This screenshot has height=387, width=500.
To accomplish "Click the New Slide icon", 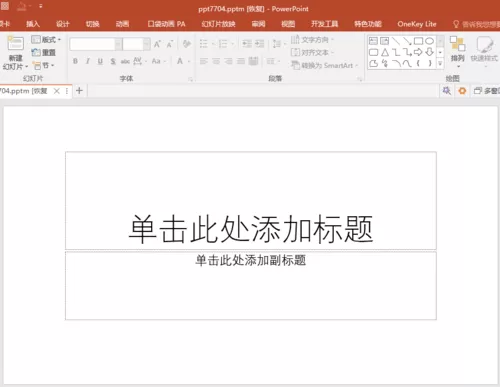I will point(15,44).
